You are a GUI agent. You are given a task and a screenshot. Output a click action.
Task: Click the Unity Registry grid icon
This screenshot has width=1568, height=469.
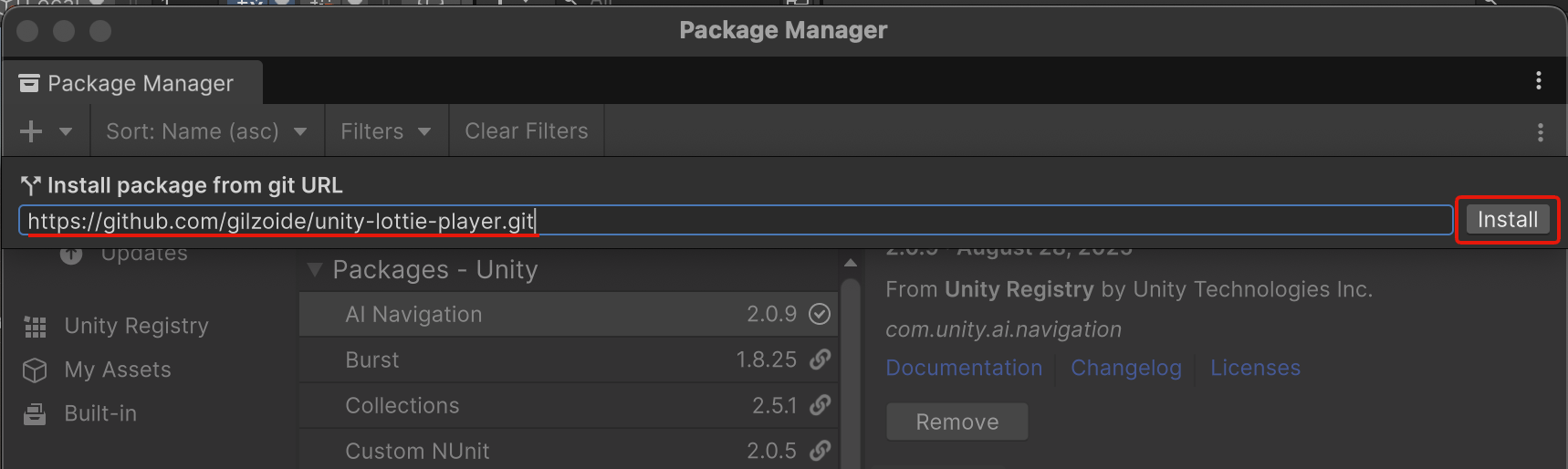point(35,327)
